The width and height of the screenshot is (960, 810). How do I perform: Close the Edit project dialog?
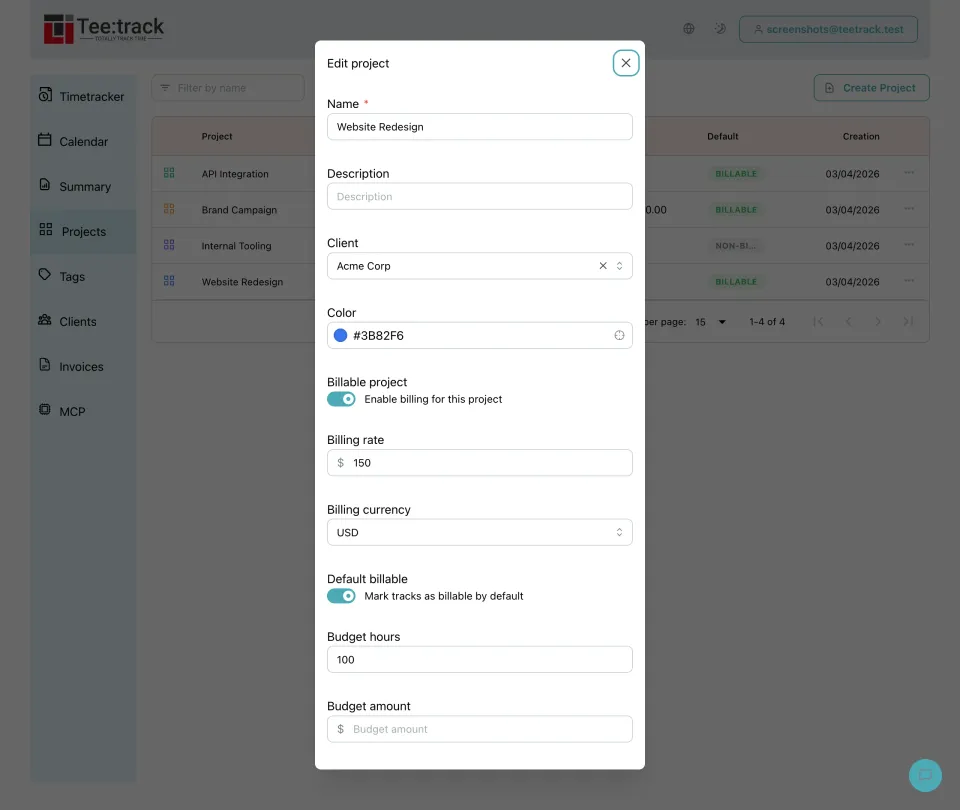pyautogui.click(x=626, y=63)
